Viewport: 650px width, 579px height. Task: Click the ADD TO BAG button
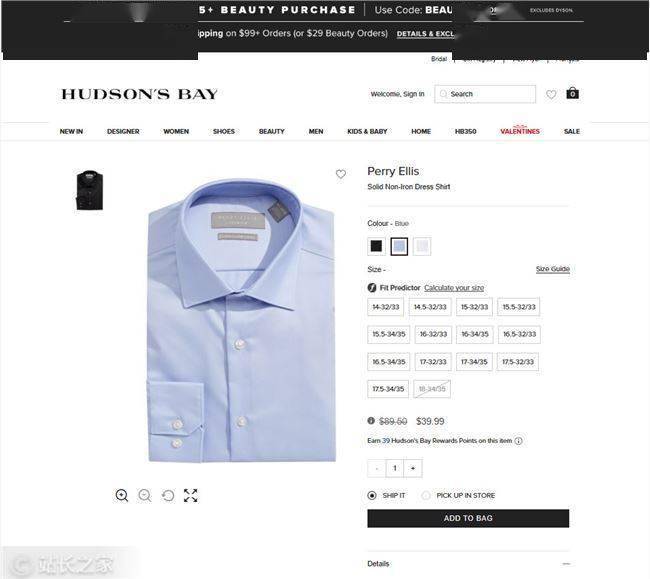click(x=468, y=518)
